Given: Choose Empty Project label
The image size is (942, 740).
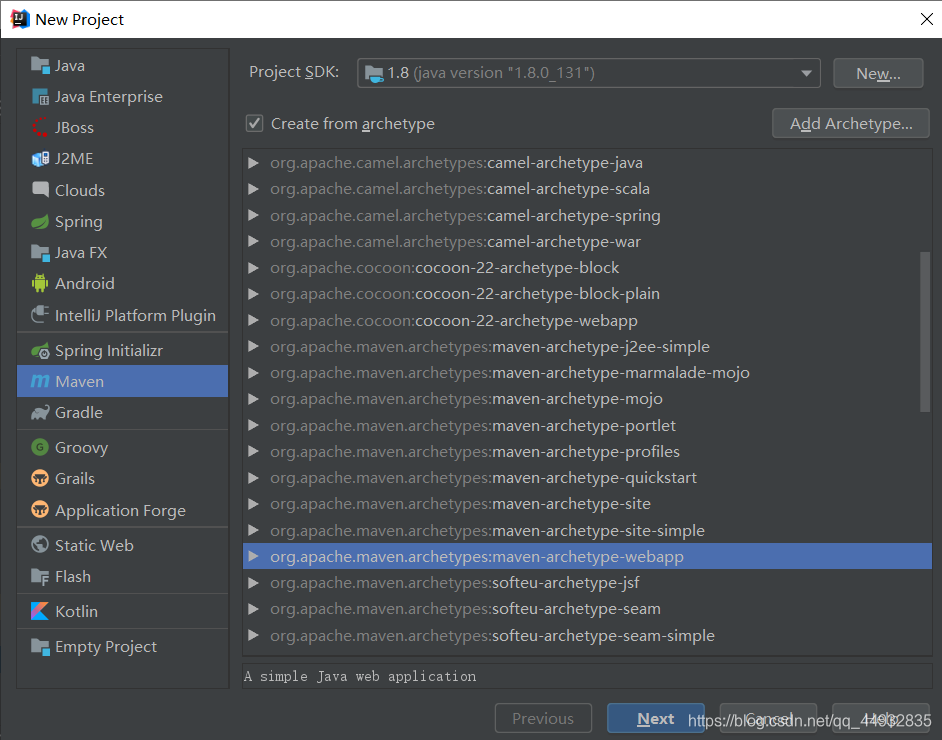Looking at the screenshot, I should [x=106, y=646].
